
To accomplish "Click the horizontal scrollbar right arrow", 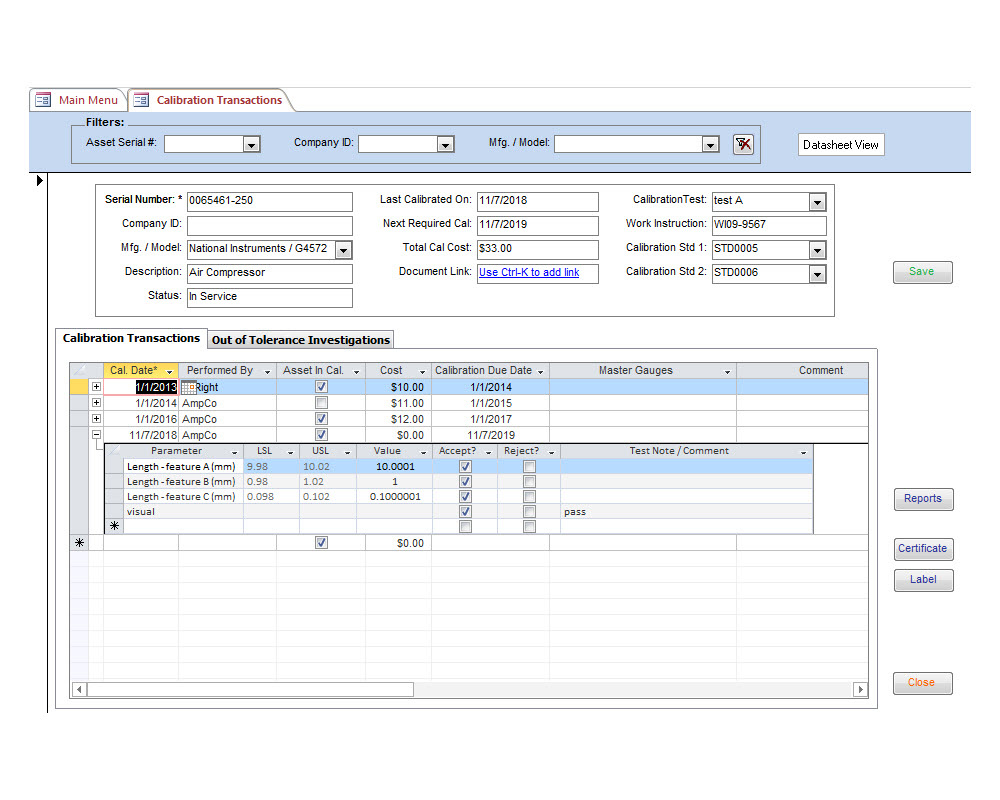I will click(x=860, y=689).
